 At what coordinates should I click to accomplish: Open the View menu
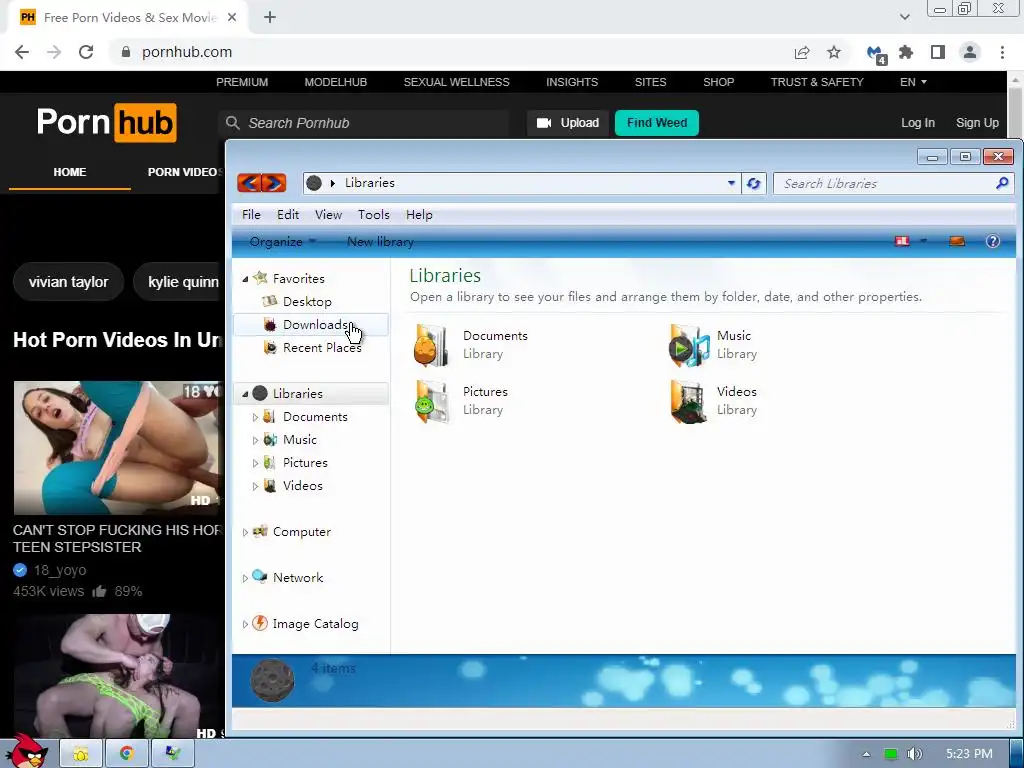pyautogui.click(x=328, y=215)
